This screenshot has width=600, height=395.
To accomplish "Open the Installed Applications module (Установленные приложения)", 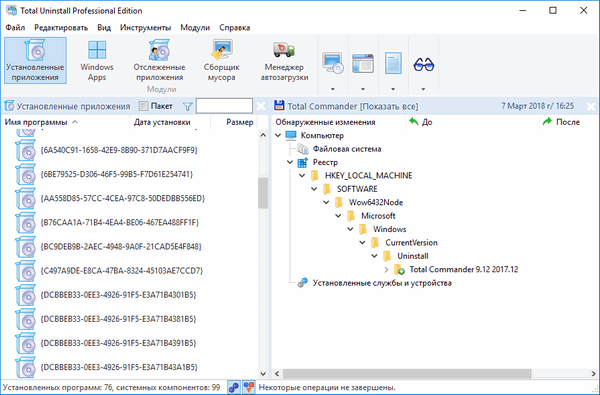I will click(35, 60).
